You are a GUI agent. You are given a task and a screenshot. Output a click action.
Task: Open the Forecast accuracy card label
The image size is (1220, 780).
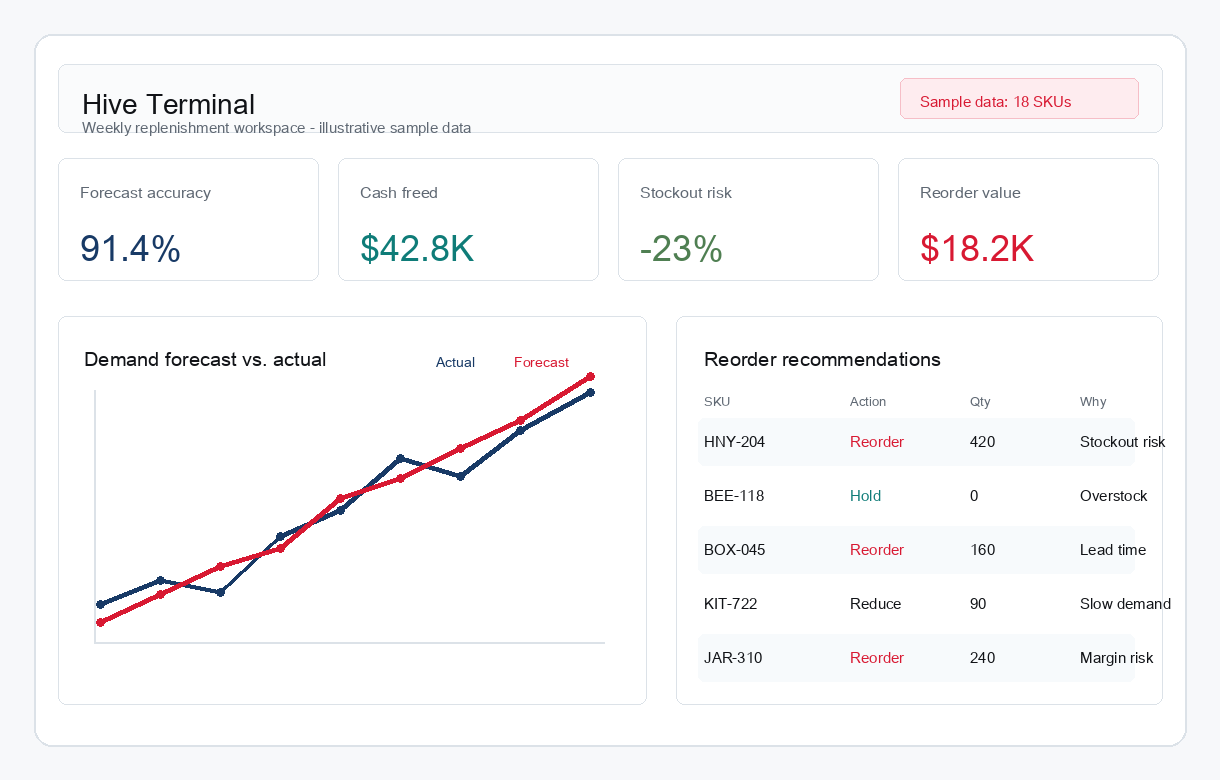point(145,193)
